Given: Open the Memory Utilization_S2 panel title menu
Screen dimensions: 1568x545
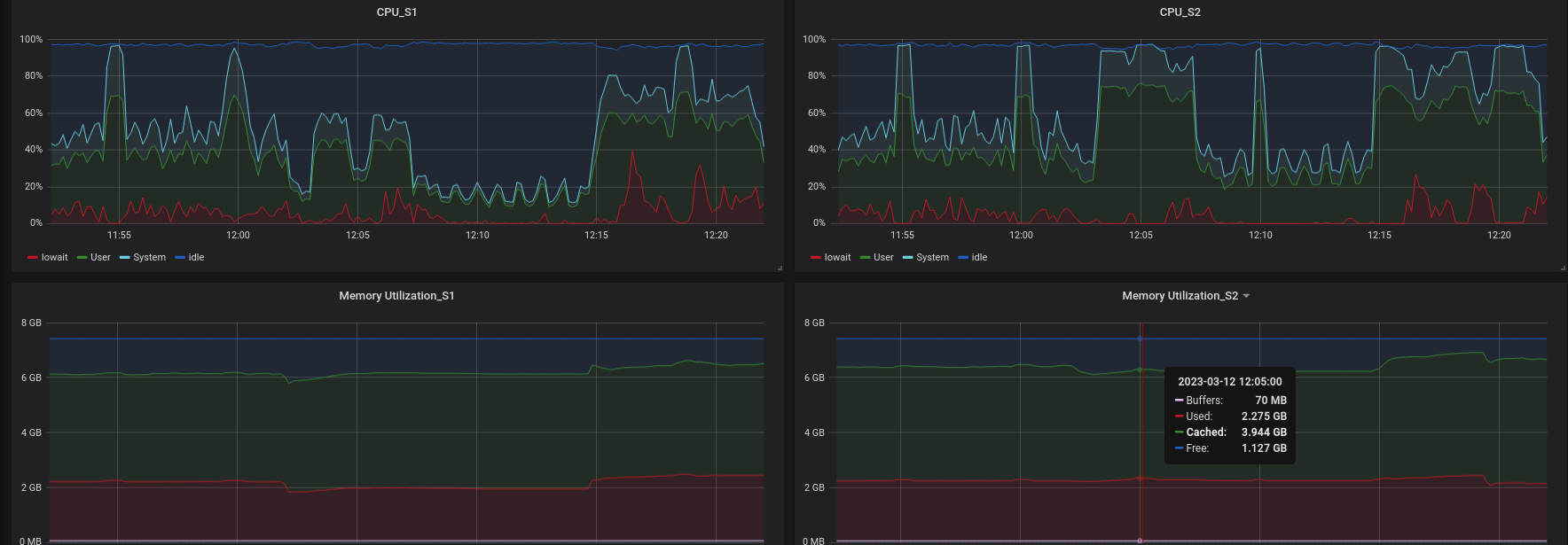Looking at the screenshot, I should tap(1180, 296).
